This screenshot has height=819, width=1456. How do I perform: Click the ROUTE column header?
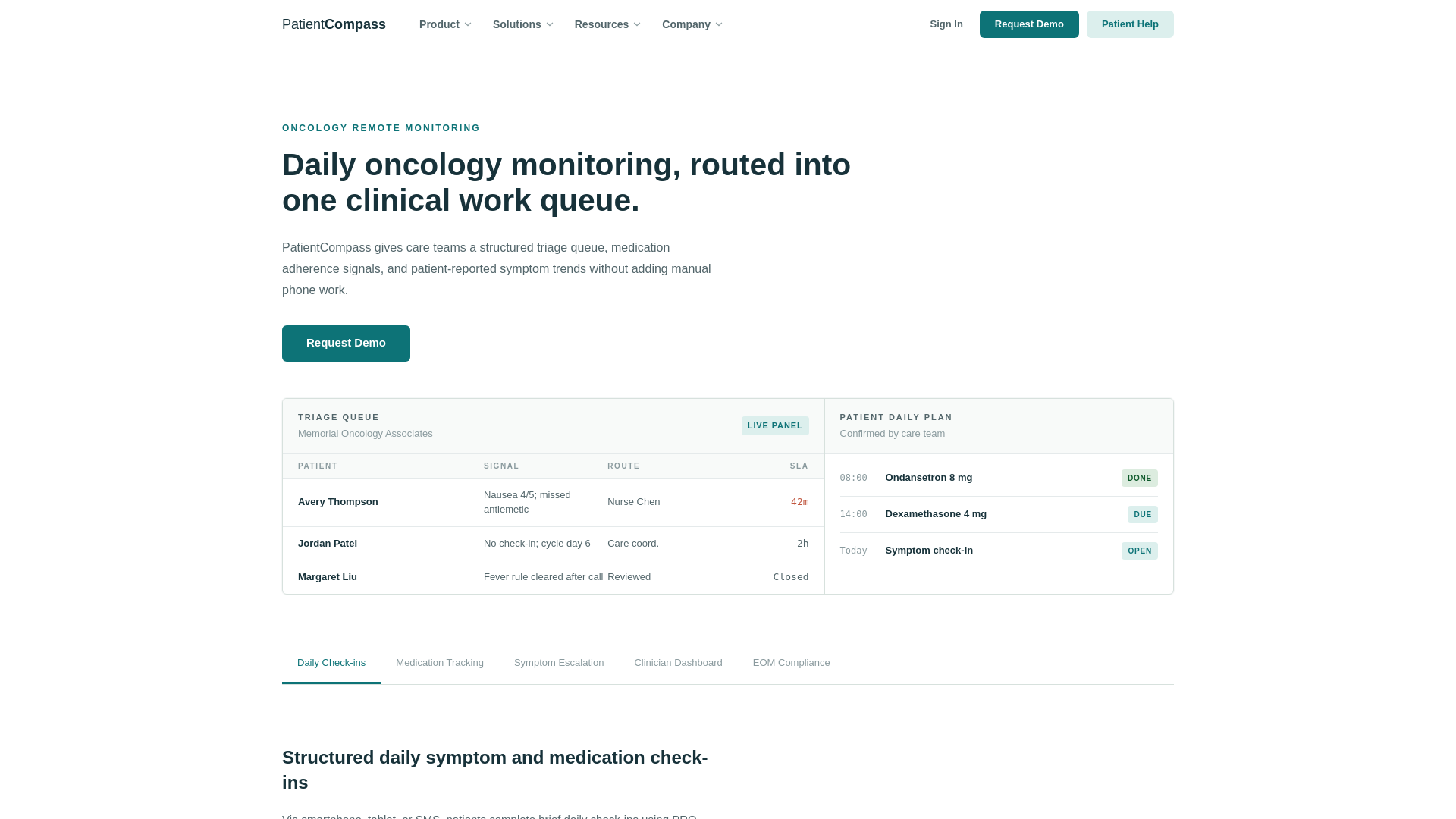[x=623, y=466]
